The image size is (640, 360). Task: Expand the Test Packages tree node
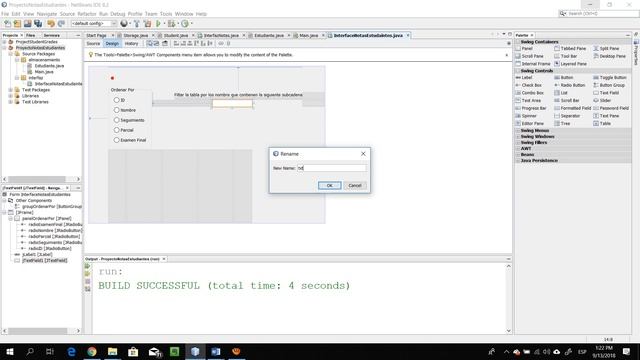click(10, 90)
